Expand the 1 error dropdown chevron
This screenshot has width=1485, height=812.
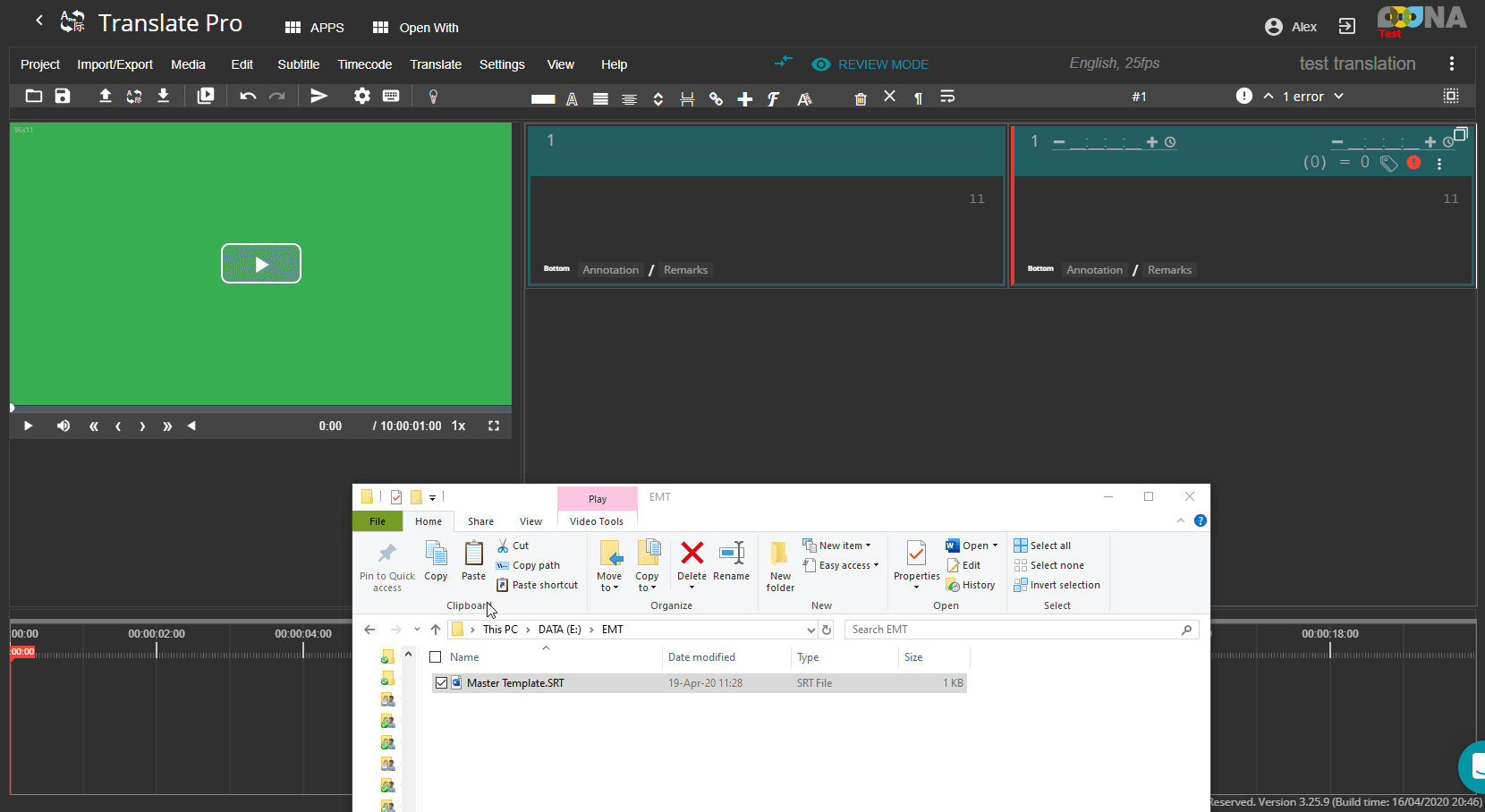tap(1338, 97)
